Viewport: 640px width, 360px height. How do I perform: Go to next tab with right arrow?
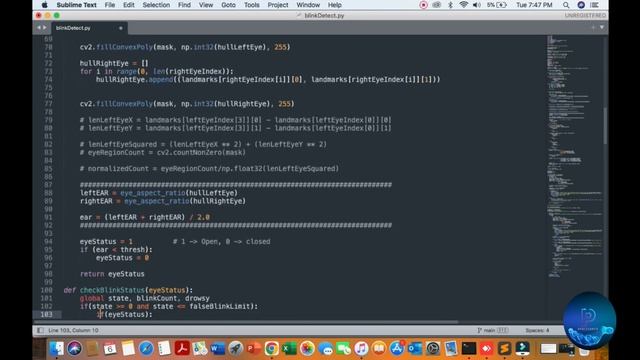(x=44, y=28)
